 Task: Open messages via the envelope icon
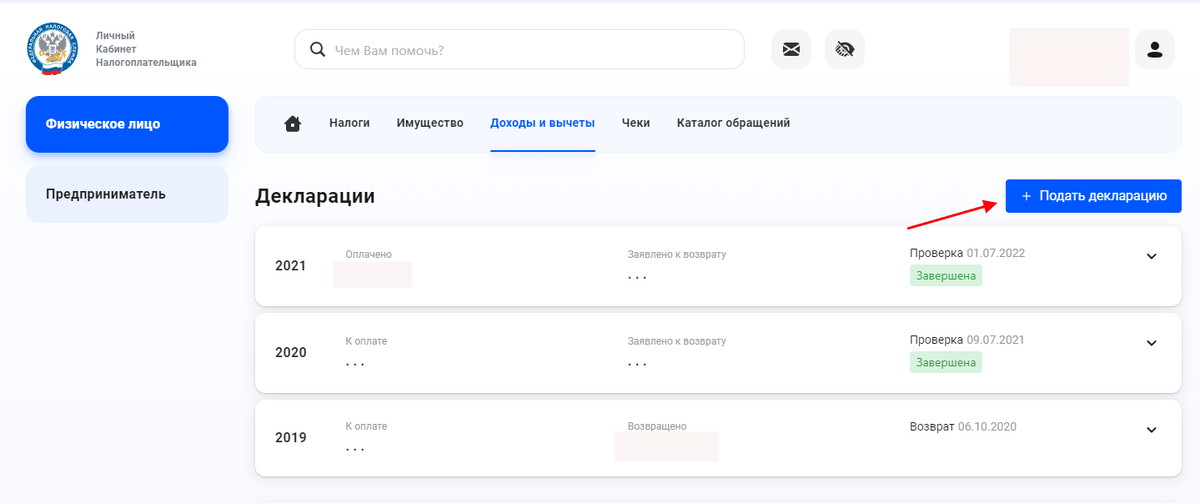pyautogui.click(x=791, y=49)
